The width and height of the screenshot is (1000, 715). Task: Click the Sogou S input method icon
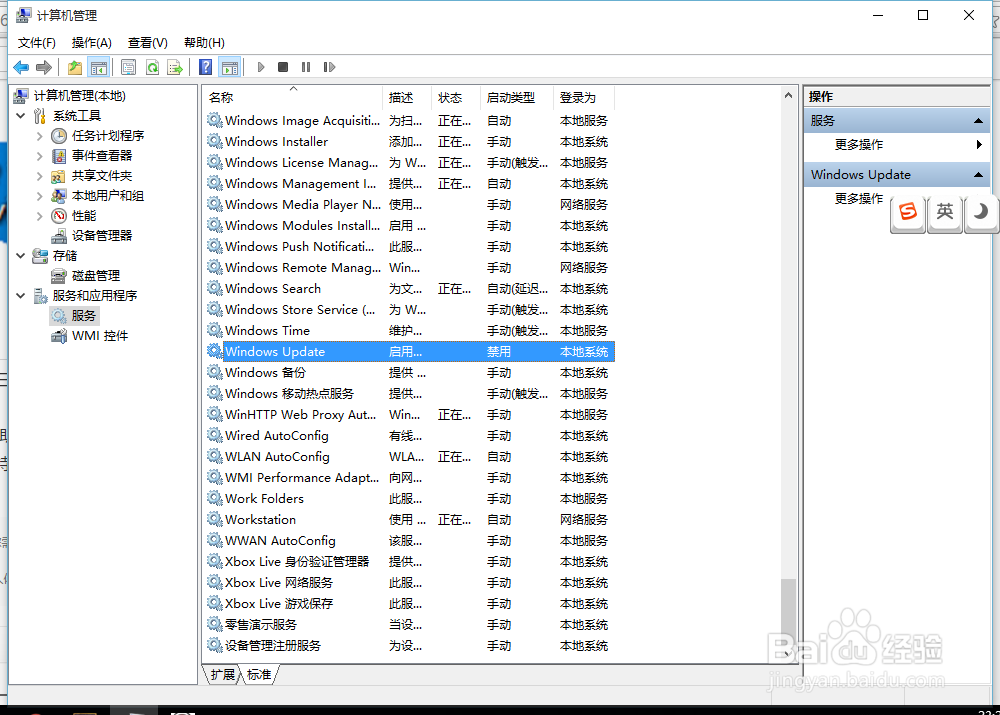click(x=908, y=212)
